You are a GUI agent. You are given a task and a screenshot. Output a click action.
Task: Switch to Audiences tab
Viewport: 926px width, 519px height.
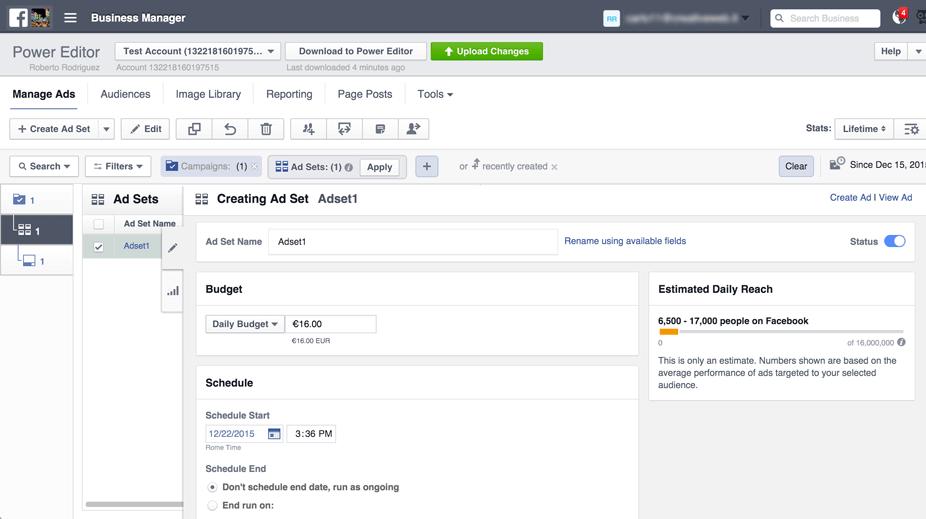tap(125, 94)
